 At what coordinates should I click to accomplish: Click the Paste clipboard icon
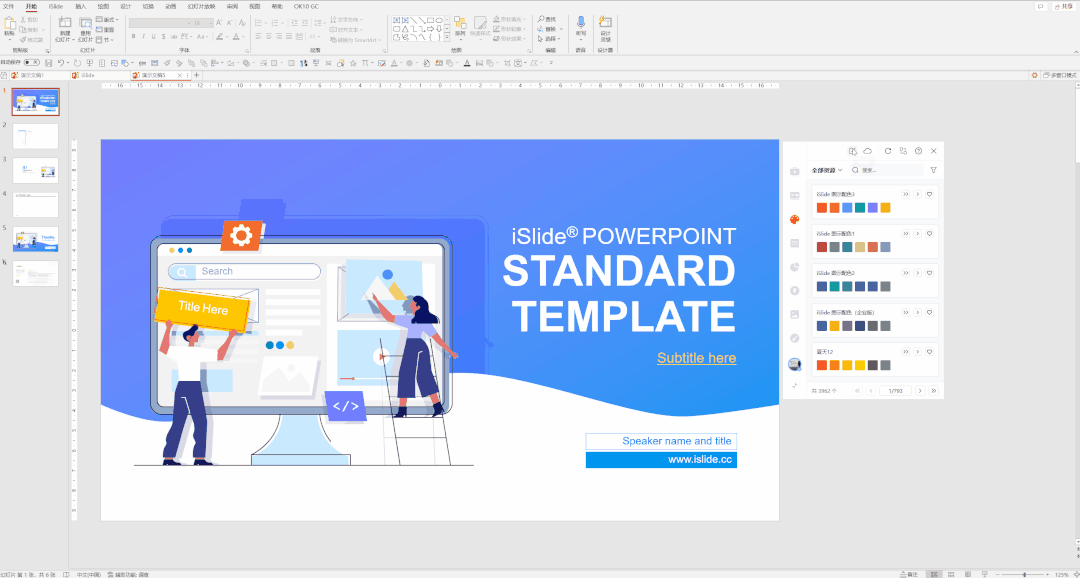(x=10, y=23)
